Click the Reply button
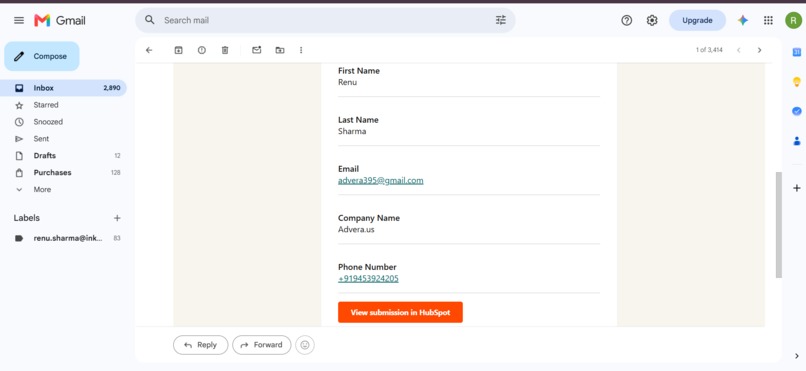The height and width of the screenshot is (371, 806). 200,345
